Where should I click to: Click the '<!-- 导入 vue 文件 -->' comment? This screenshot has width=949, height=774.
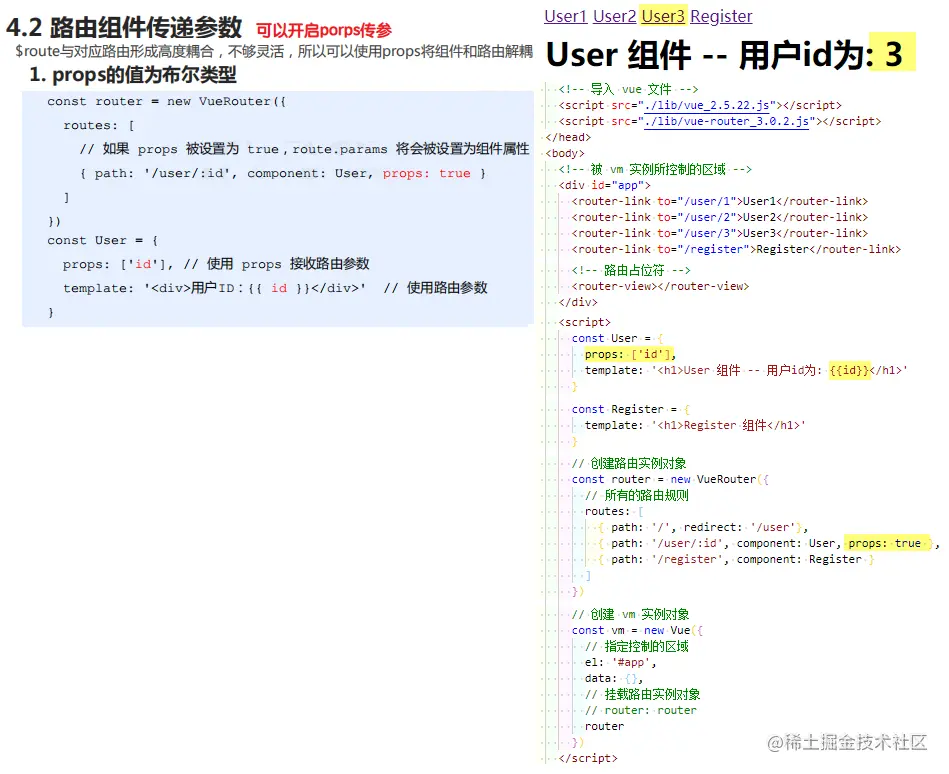point(628,90)
